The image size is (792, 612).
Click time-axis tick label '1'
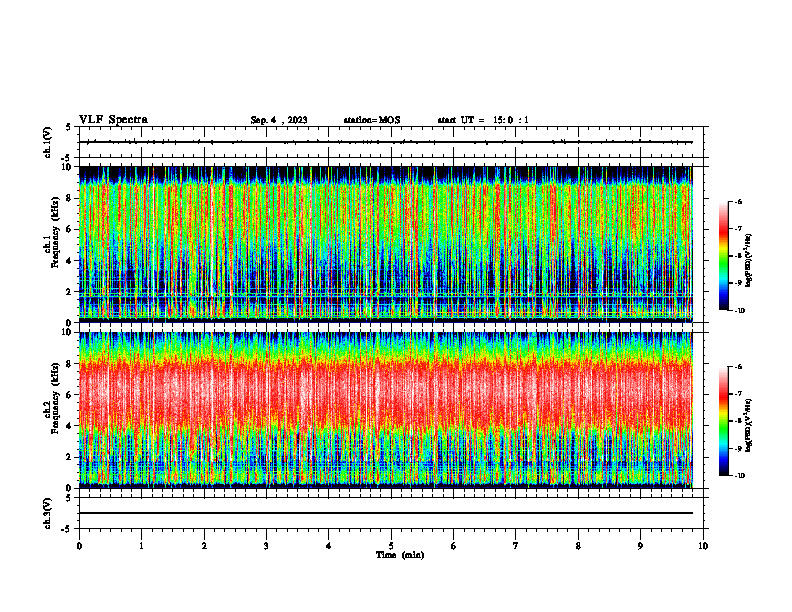point(141,546)
